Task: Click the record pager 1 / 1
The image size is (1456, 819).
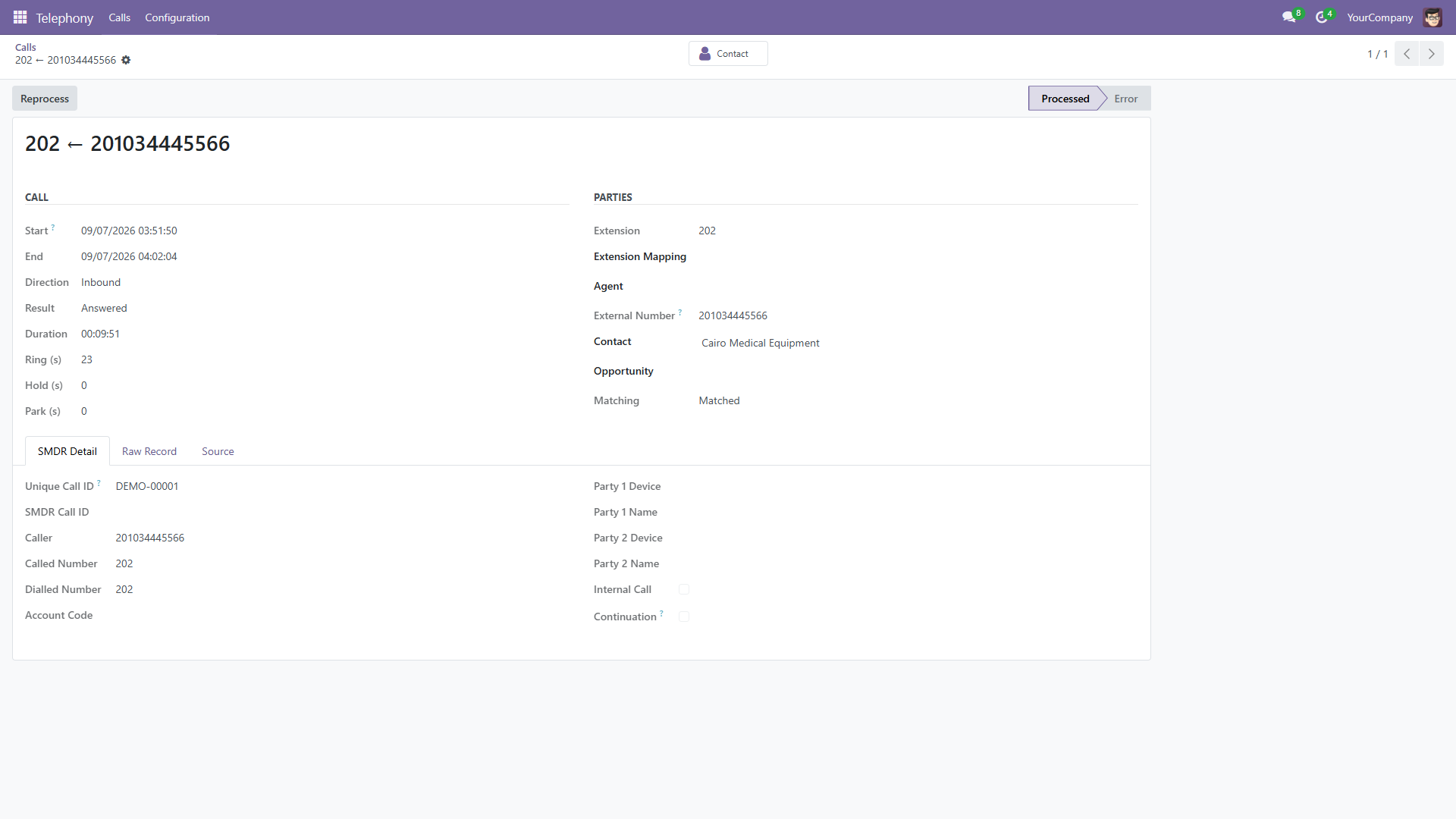Action: click(1377, 54)
